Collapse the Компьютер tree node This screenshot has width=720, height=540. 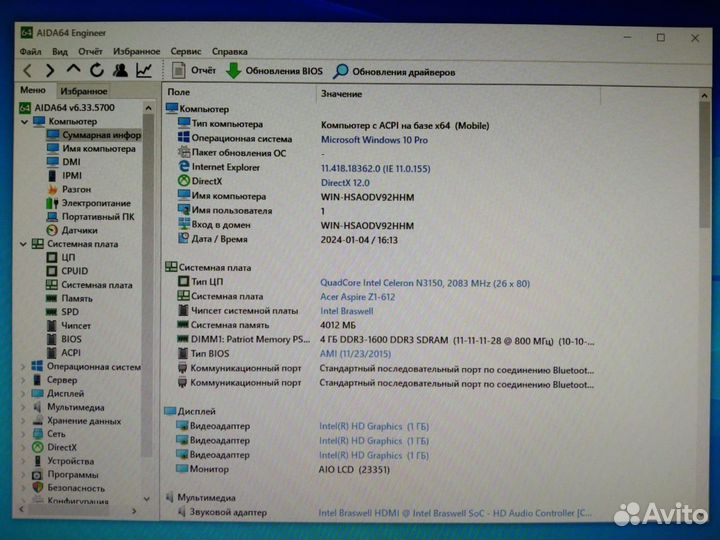(x=24, y=122)
